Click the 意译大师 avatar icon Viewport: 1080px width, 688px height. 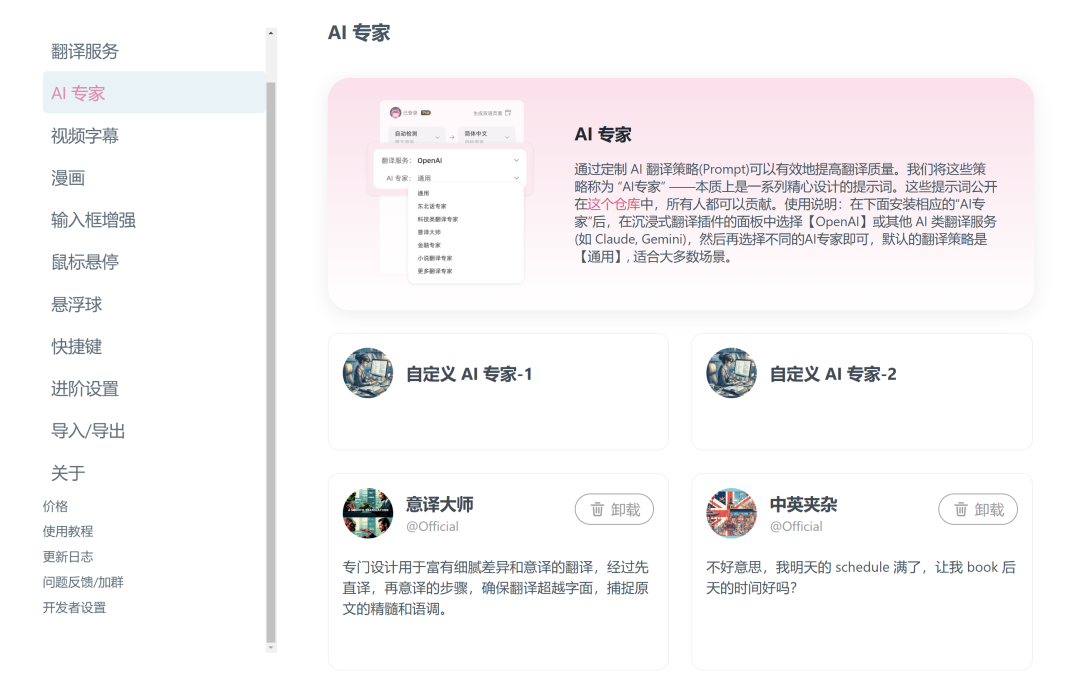coord(368,514)
